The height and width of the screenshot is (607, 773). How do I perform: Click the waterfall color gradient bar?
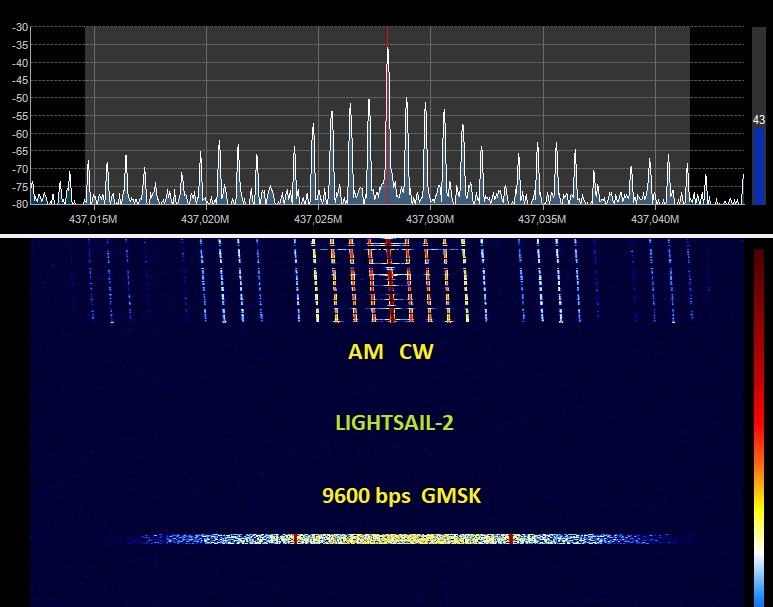tap(759, 428)
